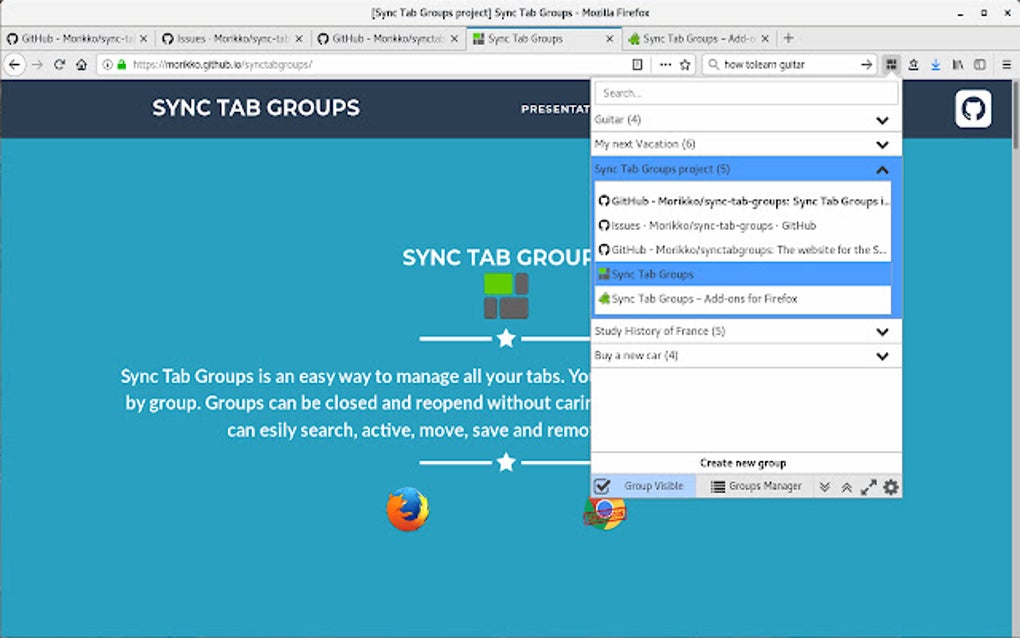
Task: Open page actions three-dots menu
Action: (665, 64)
